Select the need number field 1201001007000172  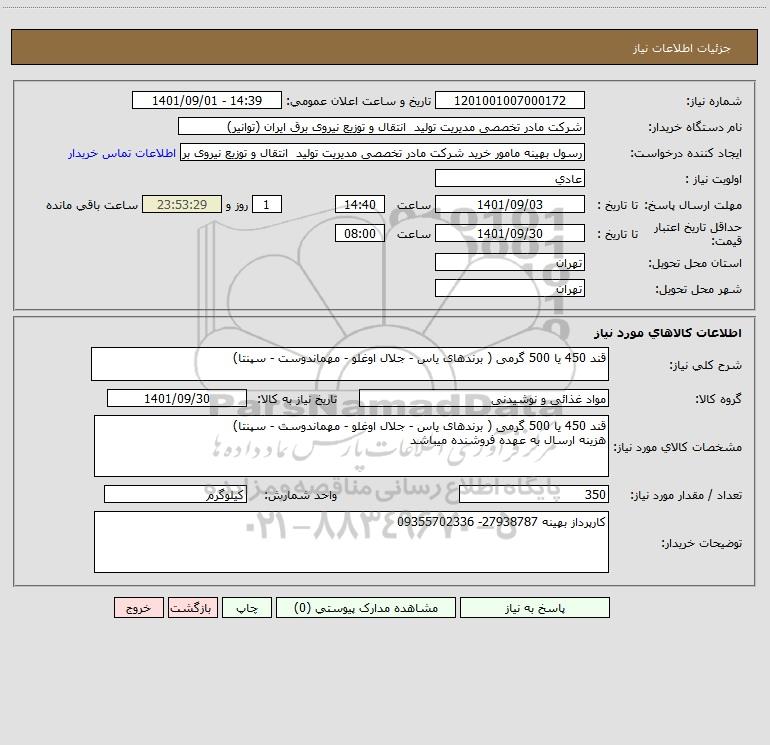tap(510, 100)
